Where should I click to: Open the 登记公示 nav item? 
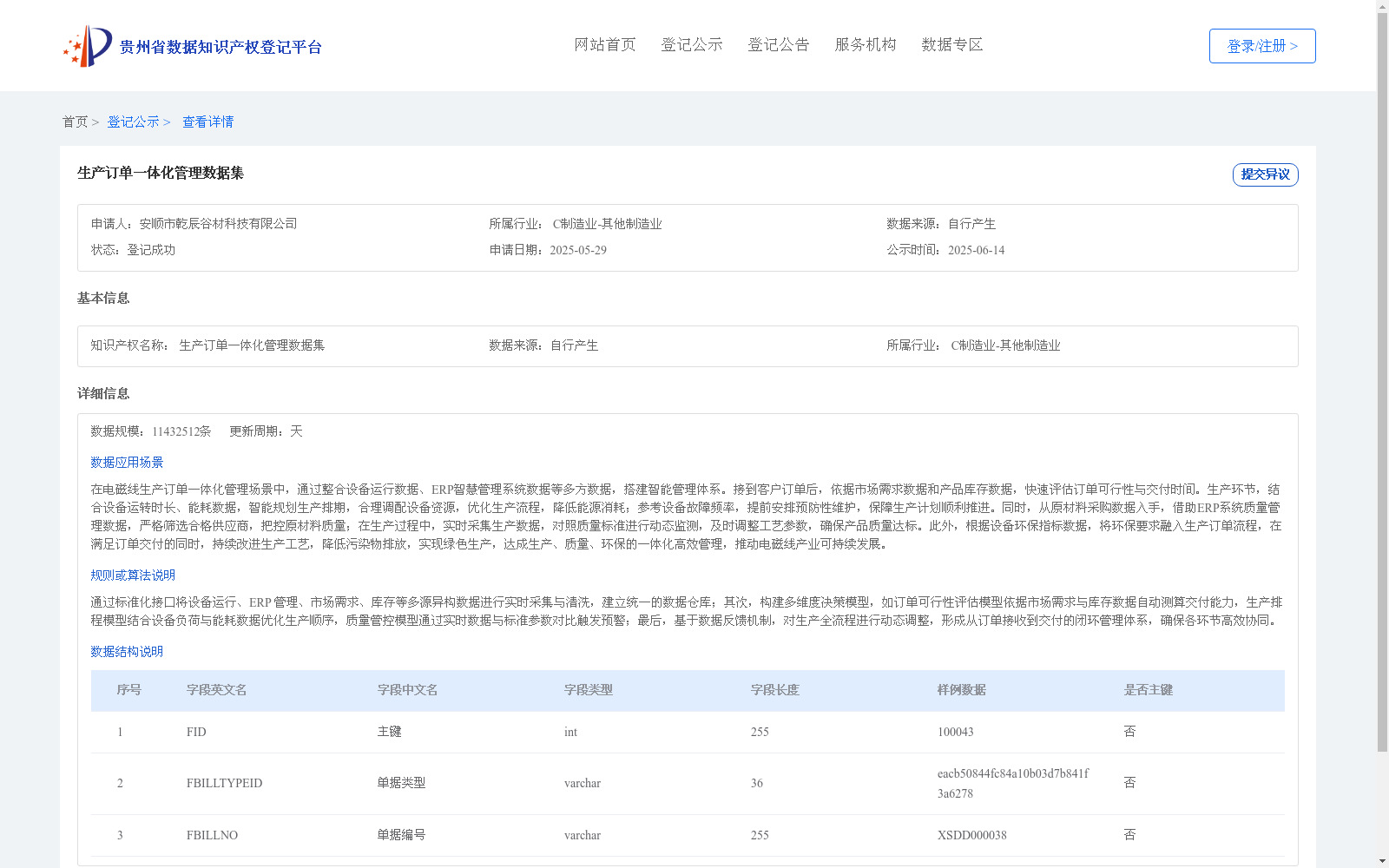pyautogui.click(x=692, y=45)
